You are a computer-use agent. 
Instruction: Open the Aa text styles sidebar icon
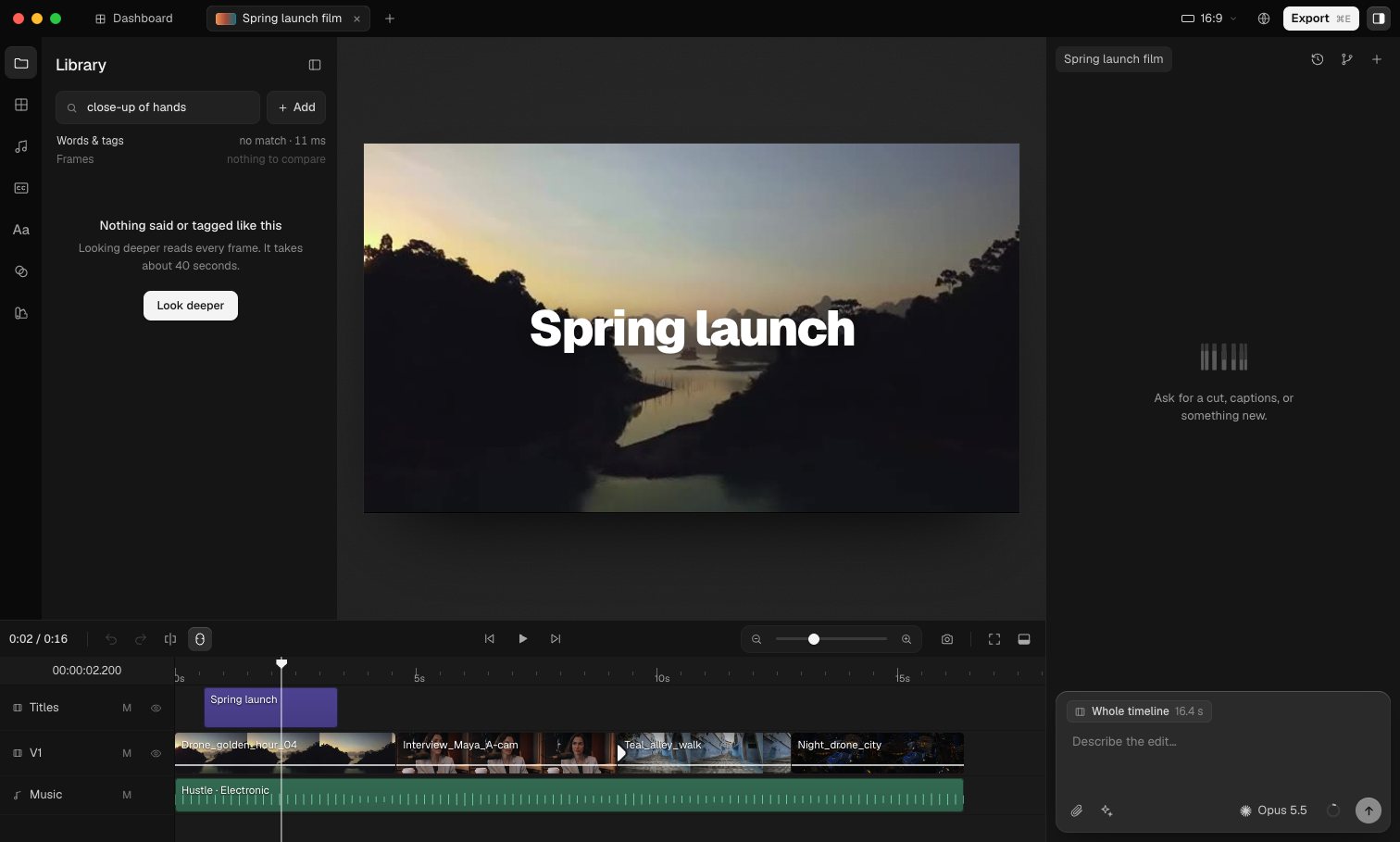[21, 230]
